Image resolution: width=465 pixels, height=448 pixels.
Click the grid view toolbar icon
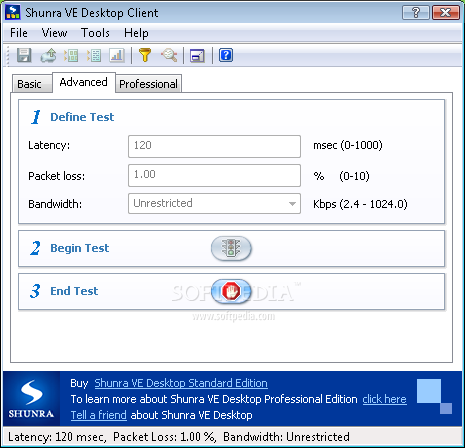pos(71,55)
